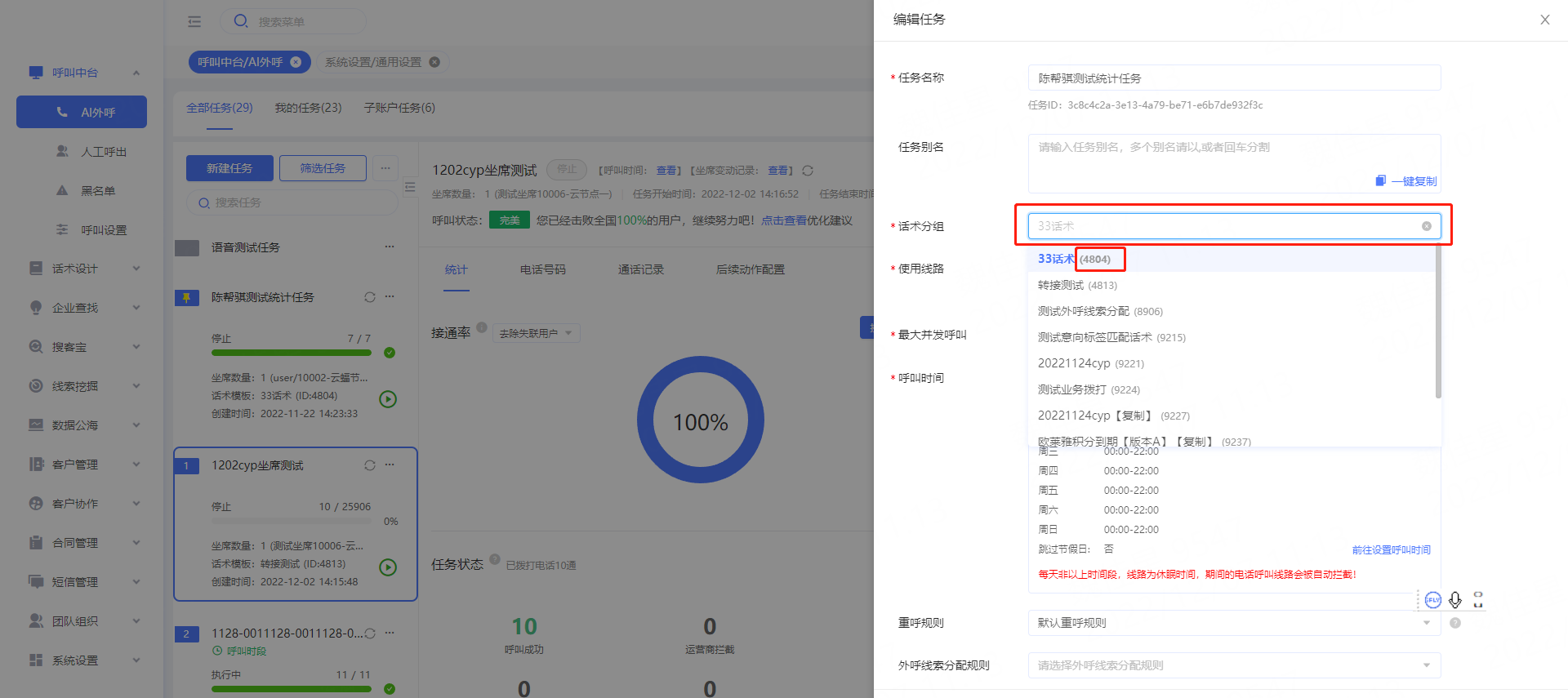Open the AI外呼 sidebar item
The height and width of the screenshot is (698, 1568).
pos(82,112)
